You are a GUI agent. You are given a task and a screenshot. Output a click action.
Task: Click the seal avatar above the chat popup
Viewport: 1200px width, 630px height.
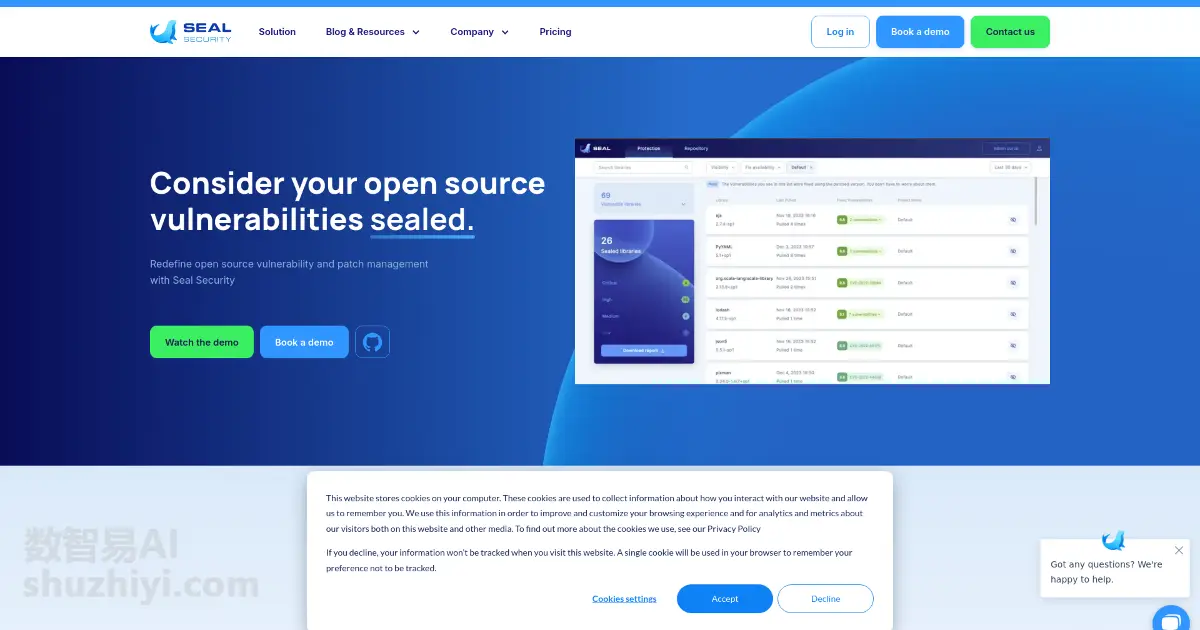[x=1113, y=541]
